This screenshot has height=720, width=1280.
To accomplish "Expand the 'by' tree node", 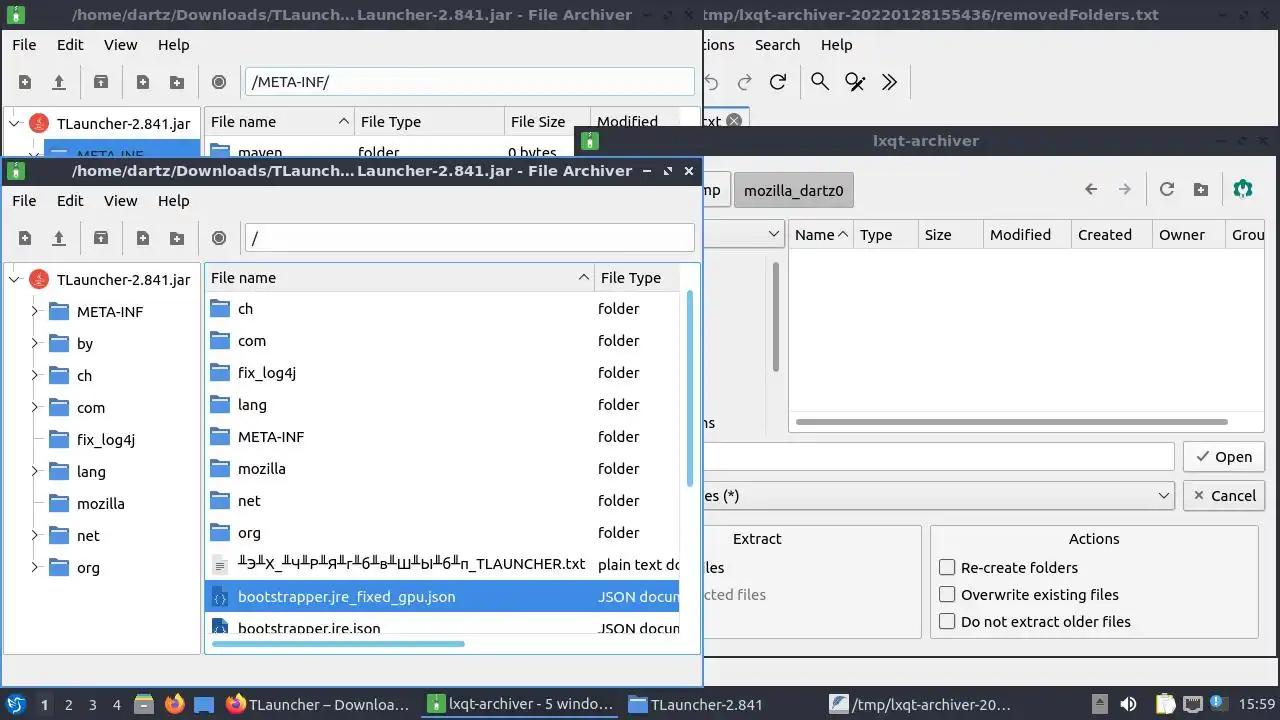I will 35,344.
